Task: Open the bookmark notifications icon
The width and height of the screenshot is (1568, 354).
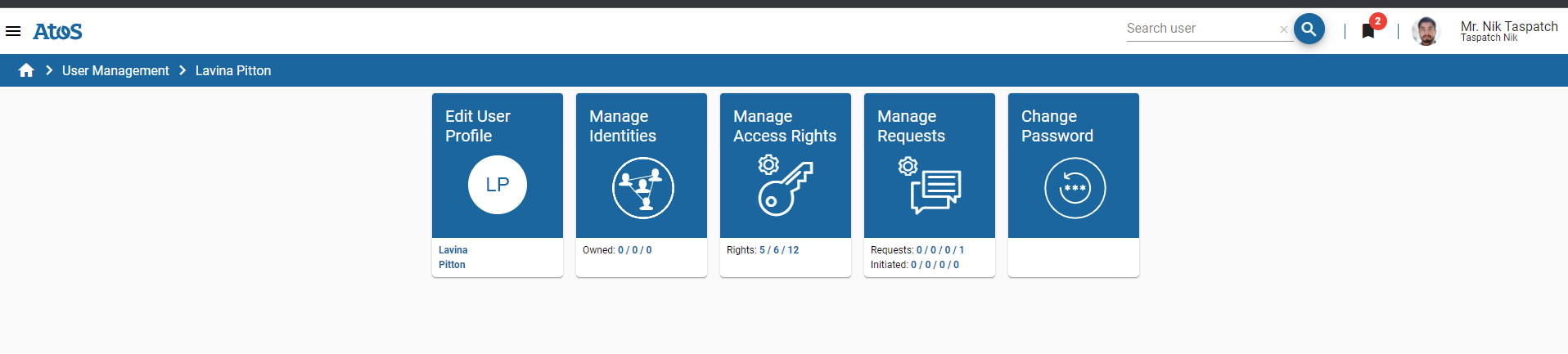Action: click(1368, 31)
